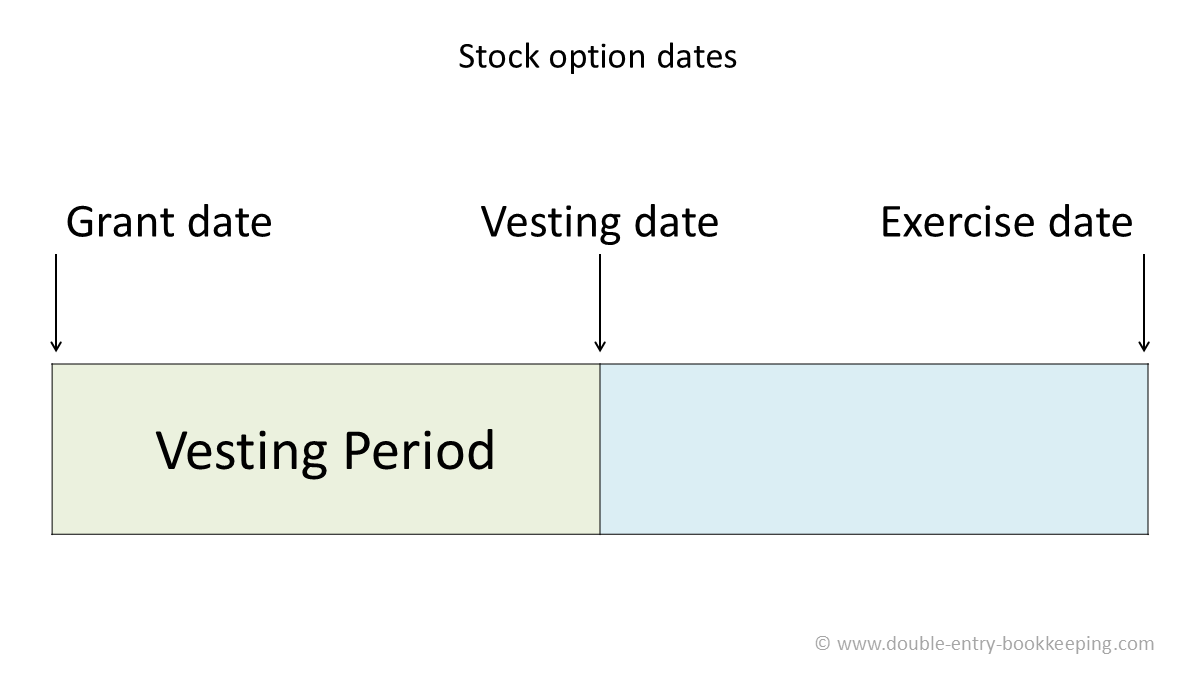Open the www.double-entry-bookkeeping.com link
This screenshot has height=675, width=1200.
pyautogui.click(x=995, y=644)
